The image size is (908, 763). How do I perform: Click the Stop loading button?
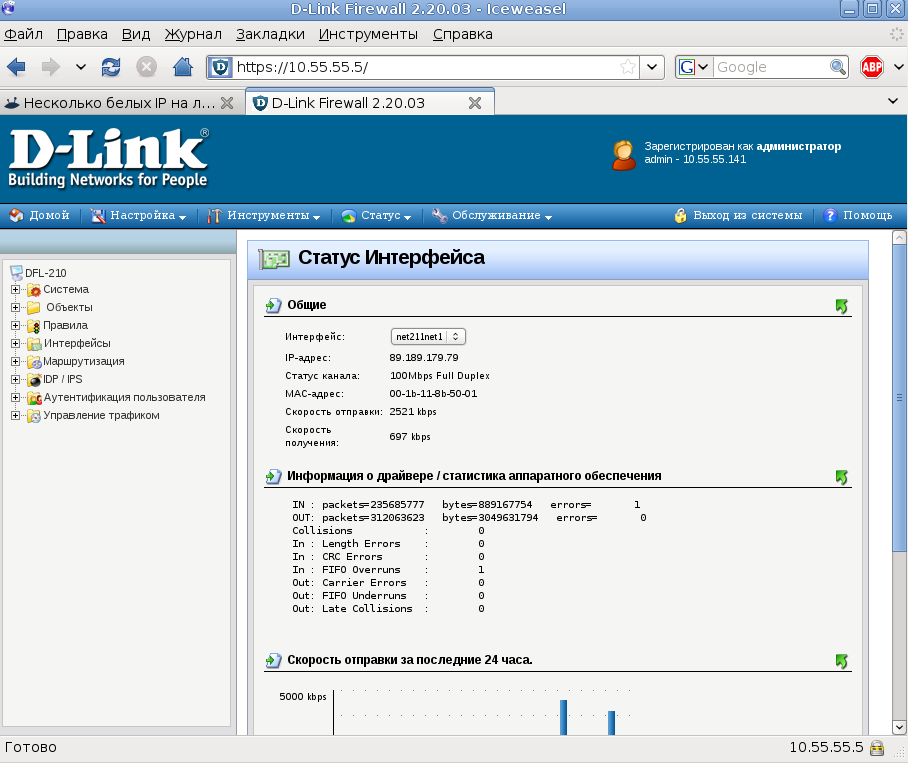147,67
